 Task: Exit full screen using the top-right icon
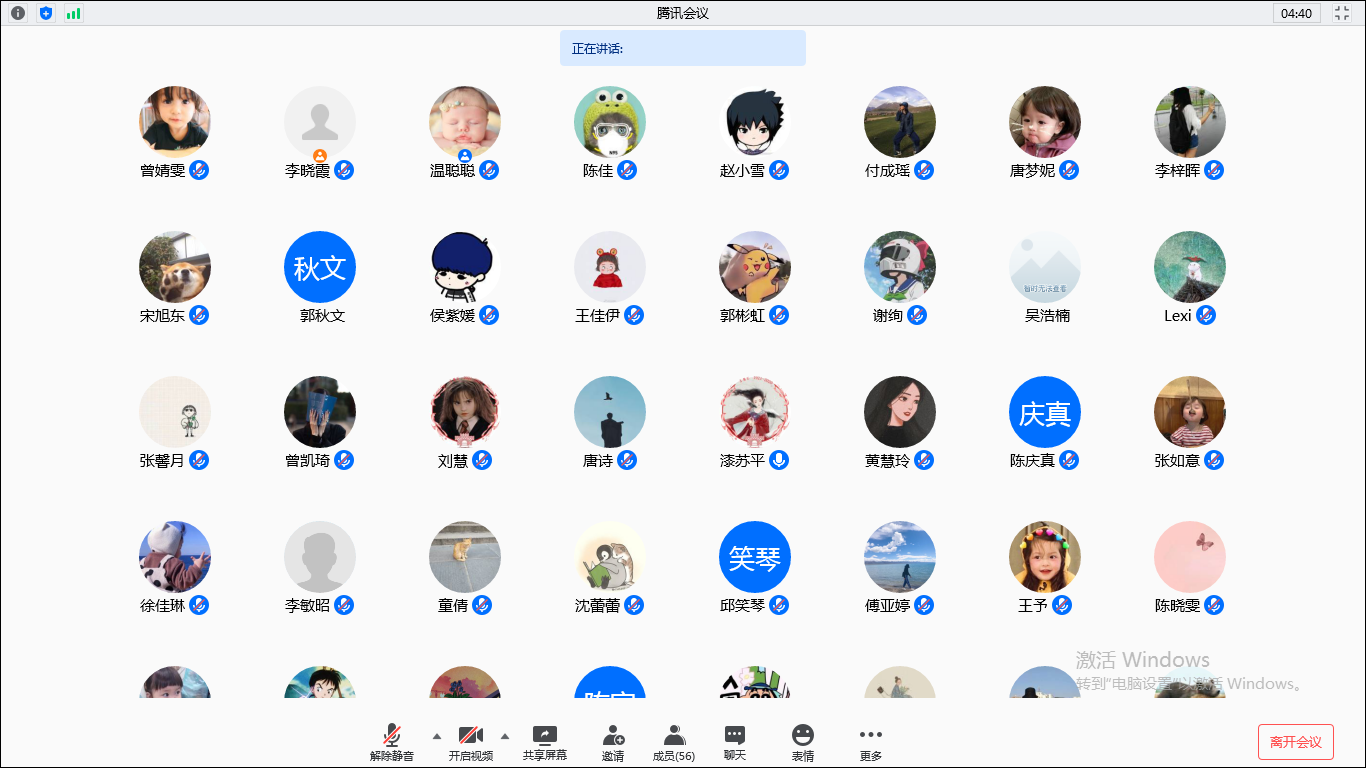point(1342,13)
